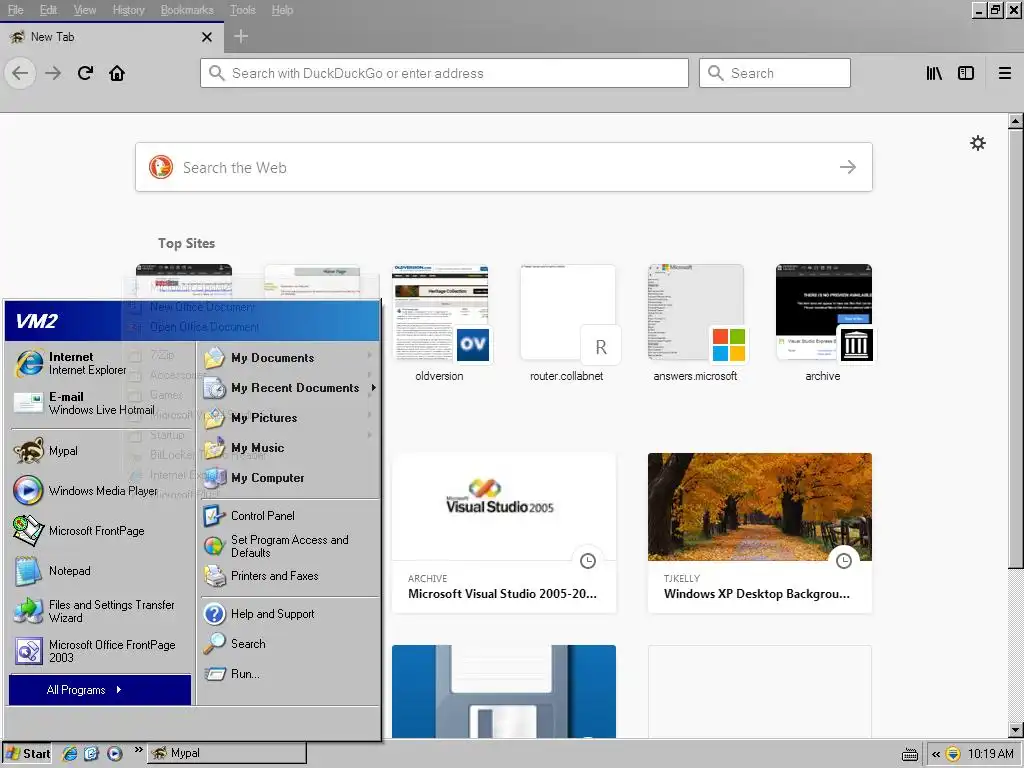Open new tab page settings gear
1024x768 pixels.
978,143
